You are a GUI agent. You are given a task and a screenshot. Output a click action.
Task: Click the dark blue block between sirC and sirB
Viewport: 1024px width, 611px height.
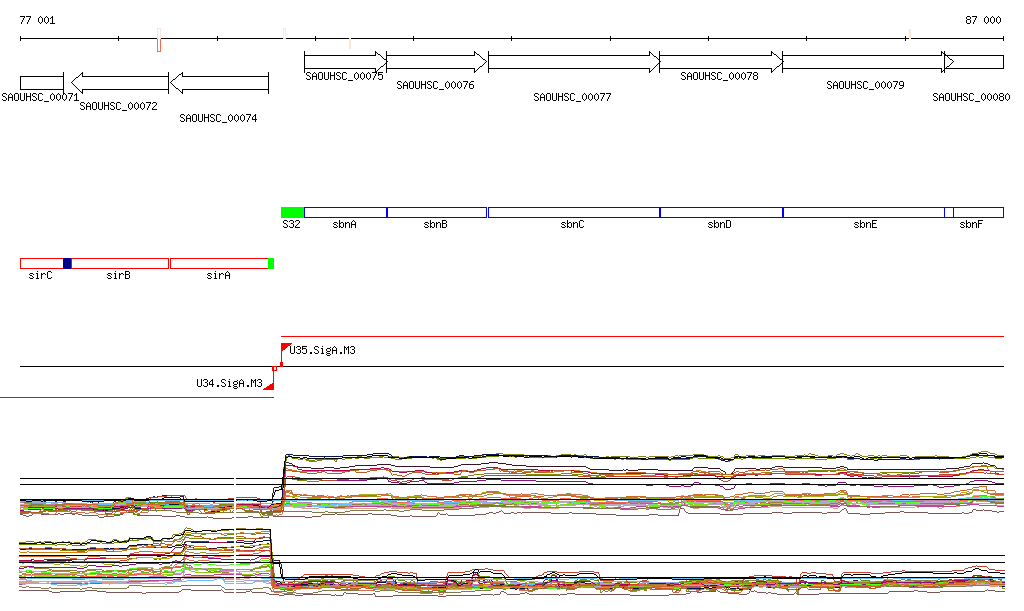click(67, 263)
